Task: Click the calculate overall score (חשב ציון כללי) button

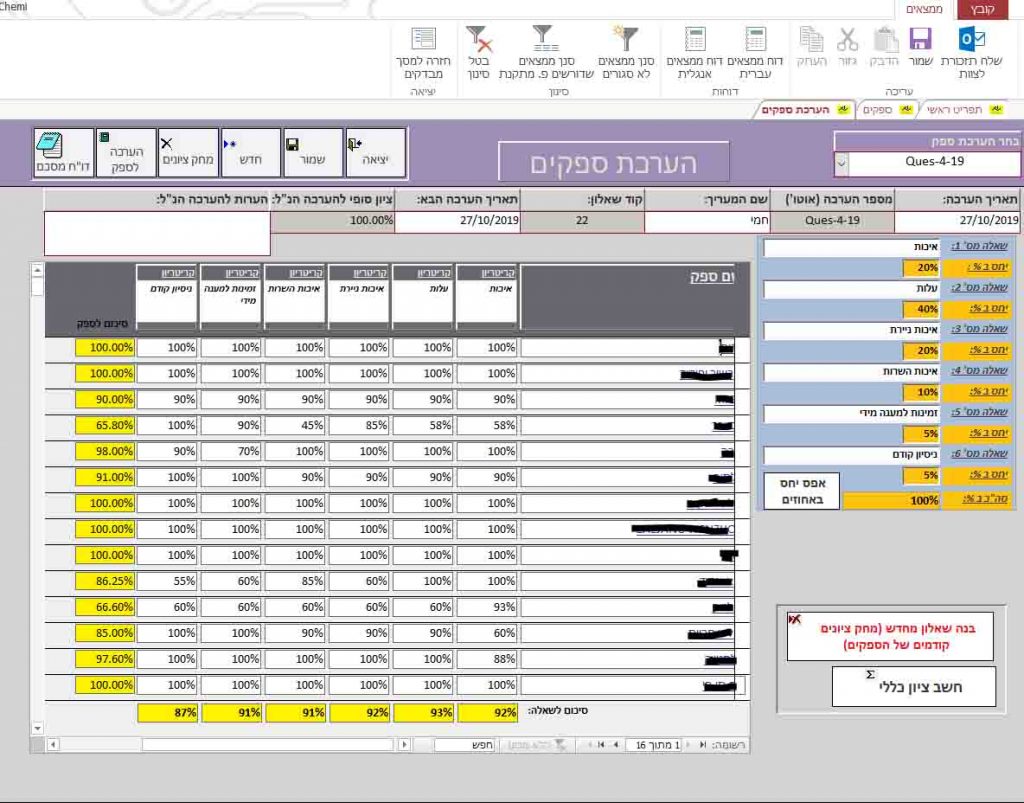Action: [913, 686]
